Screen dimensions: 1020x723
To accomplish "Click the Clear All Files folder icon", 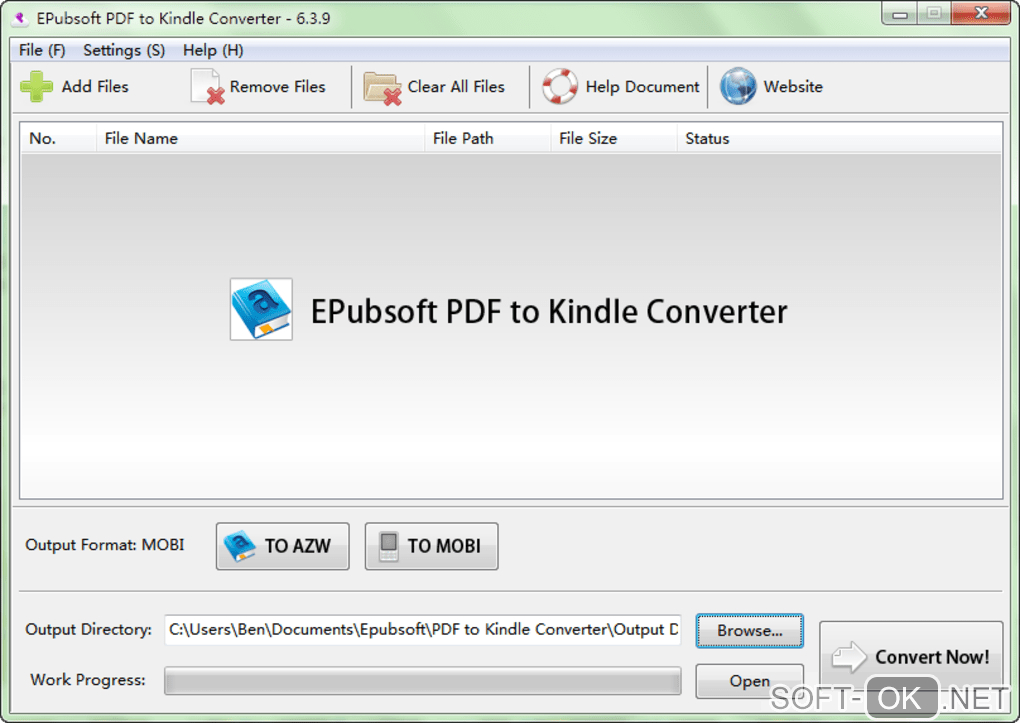I will 382,88.
